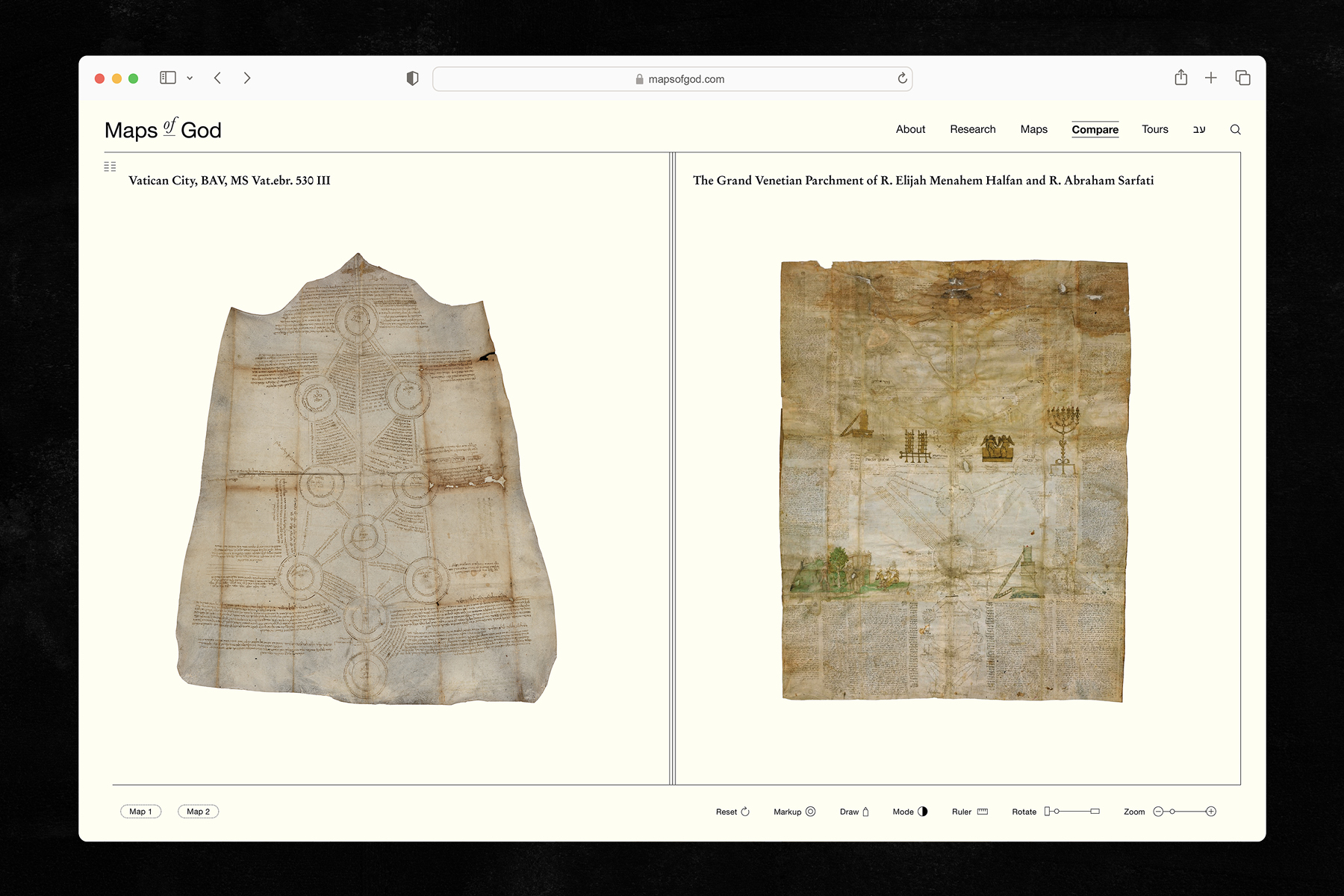Click the Grand Venetian Parchment title

(923, 180)
